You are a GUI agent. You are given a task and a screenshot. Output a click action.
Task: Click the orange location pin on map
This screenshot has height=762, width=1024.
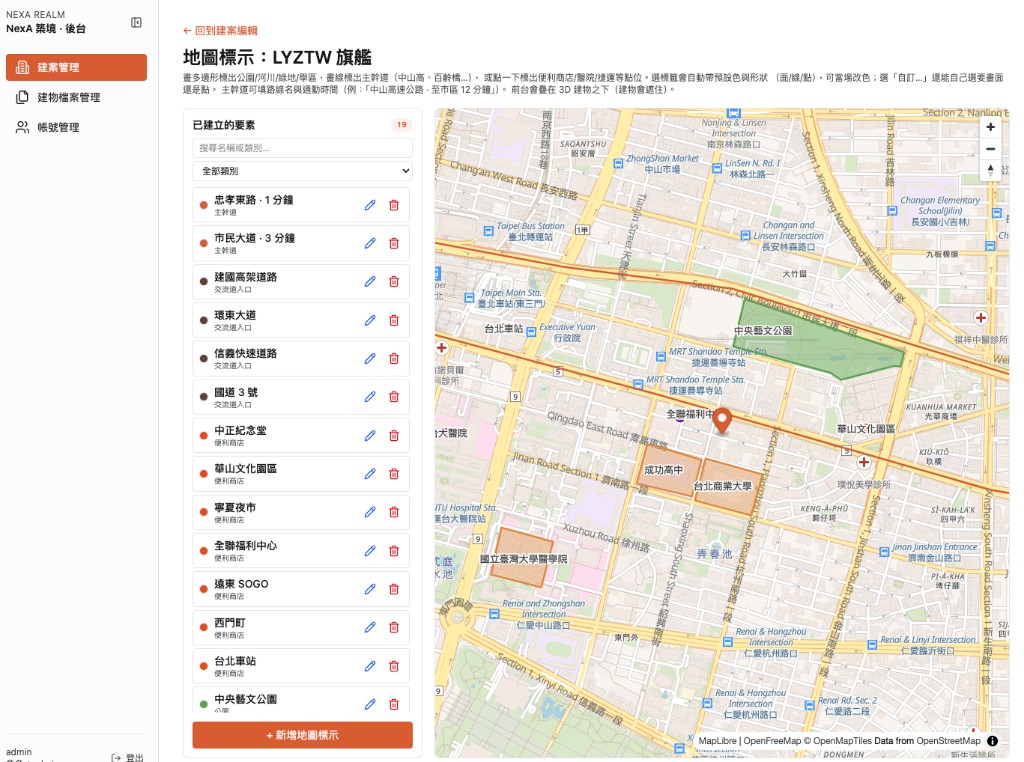click(x=722, y=420)
